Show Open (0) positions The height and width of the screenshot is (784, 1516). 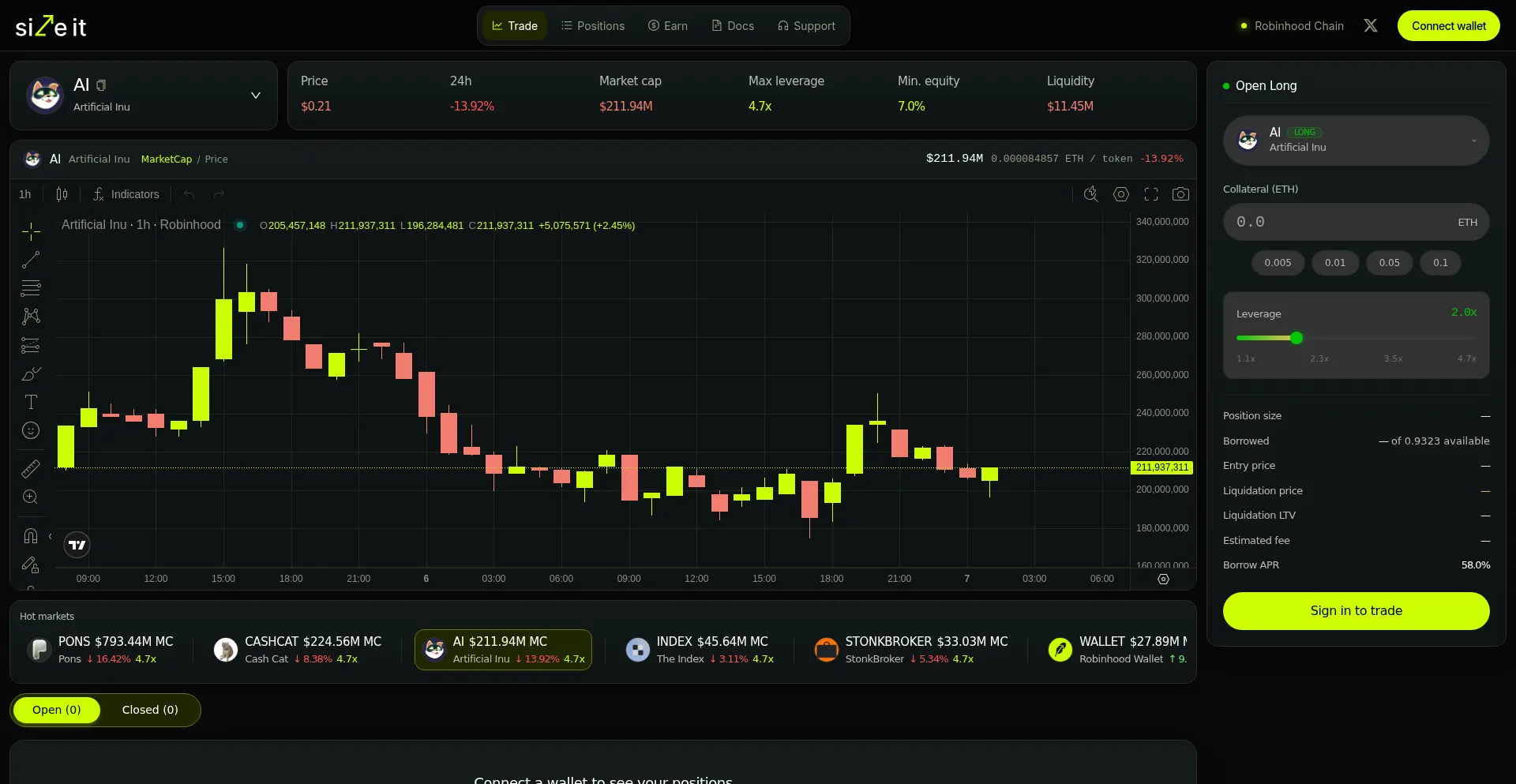pos(57,710)
